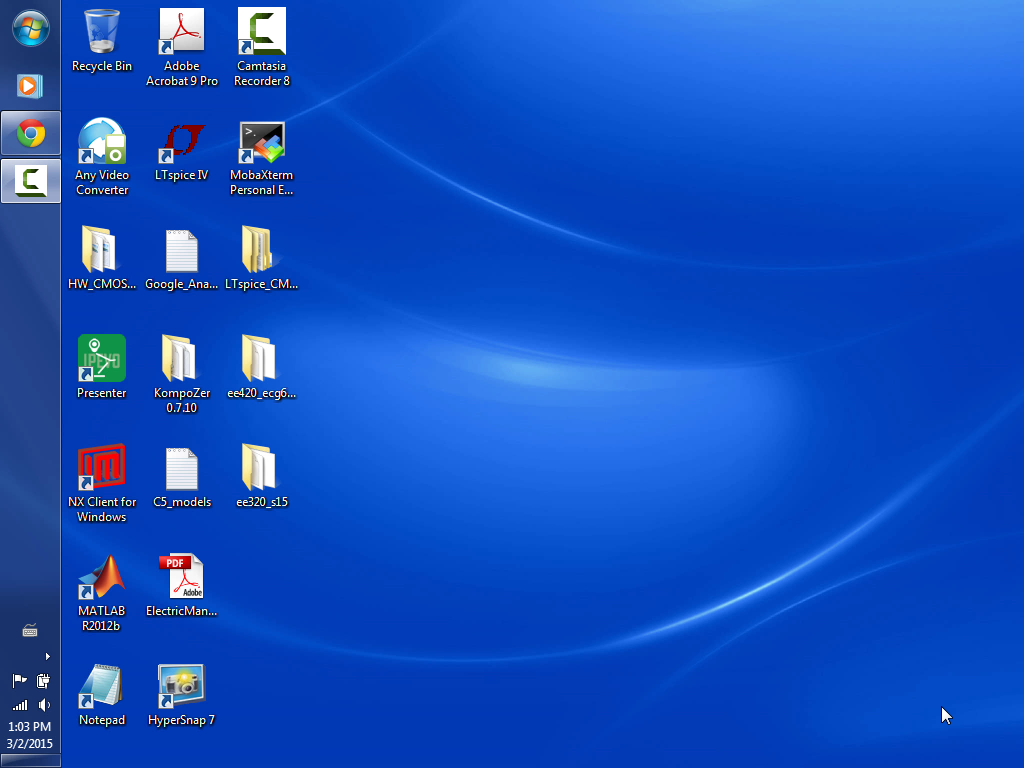
Task: Open the Windows Start menu orb
Action: (30, 28)
